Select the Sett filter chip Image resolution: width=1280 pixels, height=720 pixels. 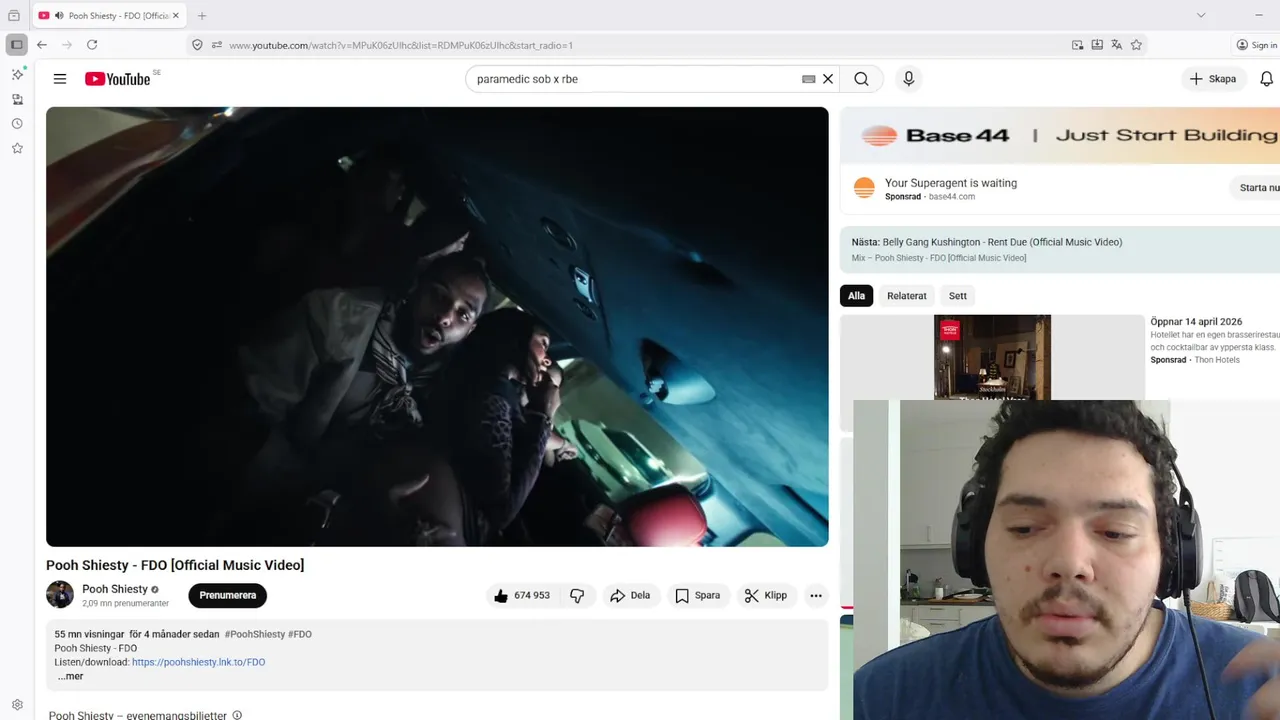tap(958, 296)
